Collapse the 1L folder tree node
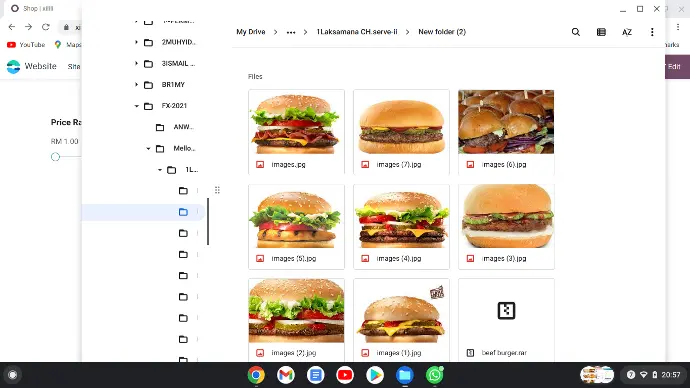 [160, 170]
